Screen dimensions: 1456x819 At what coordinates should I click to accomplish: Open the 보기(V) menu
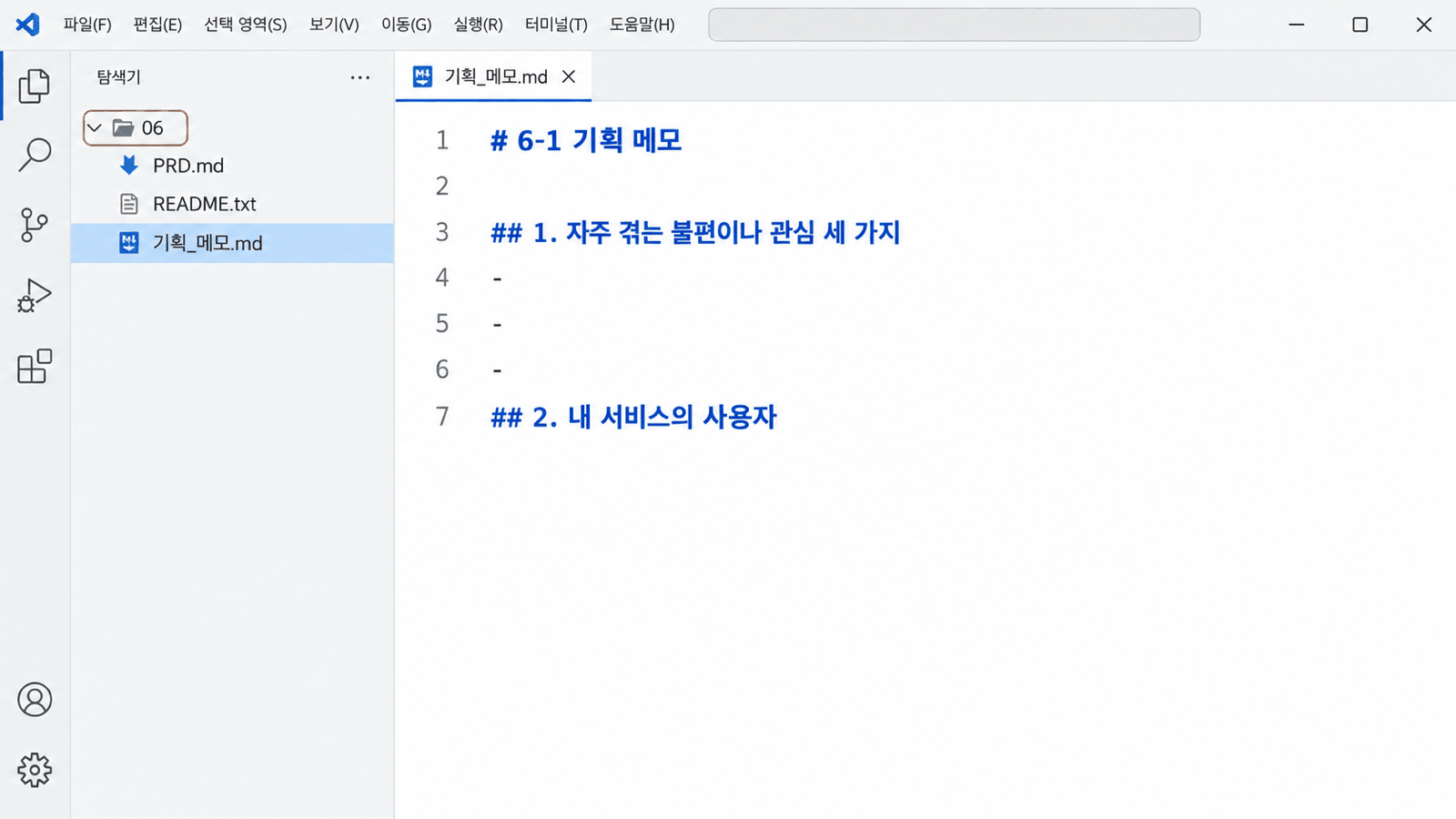tap(334, 25)
